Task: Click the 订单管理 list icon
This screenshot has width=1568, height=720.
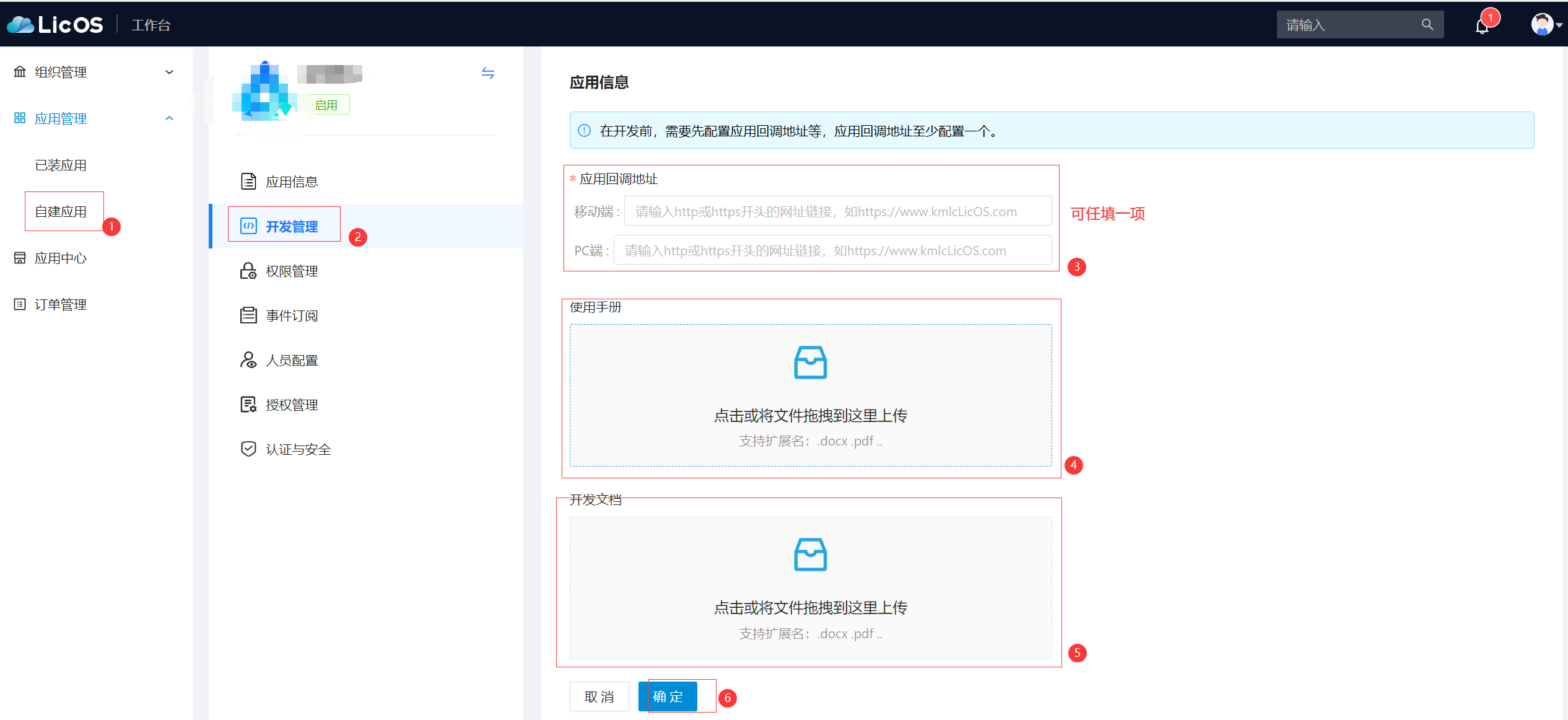Action: coord(20,304)
